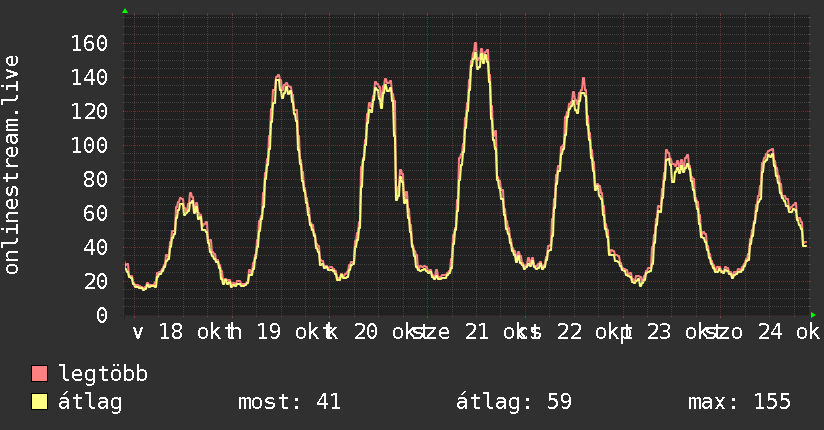Select the átlag legend label
Viewport: 824px width, 430px height.
[90, 402]
